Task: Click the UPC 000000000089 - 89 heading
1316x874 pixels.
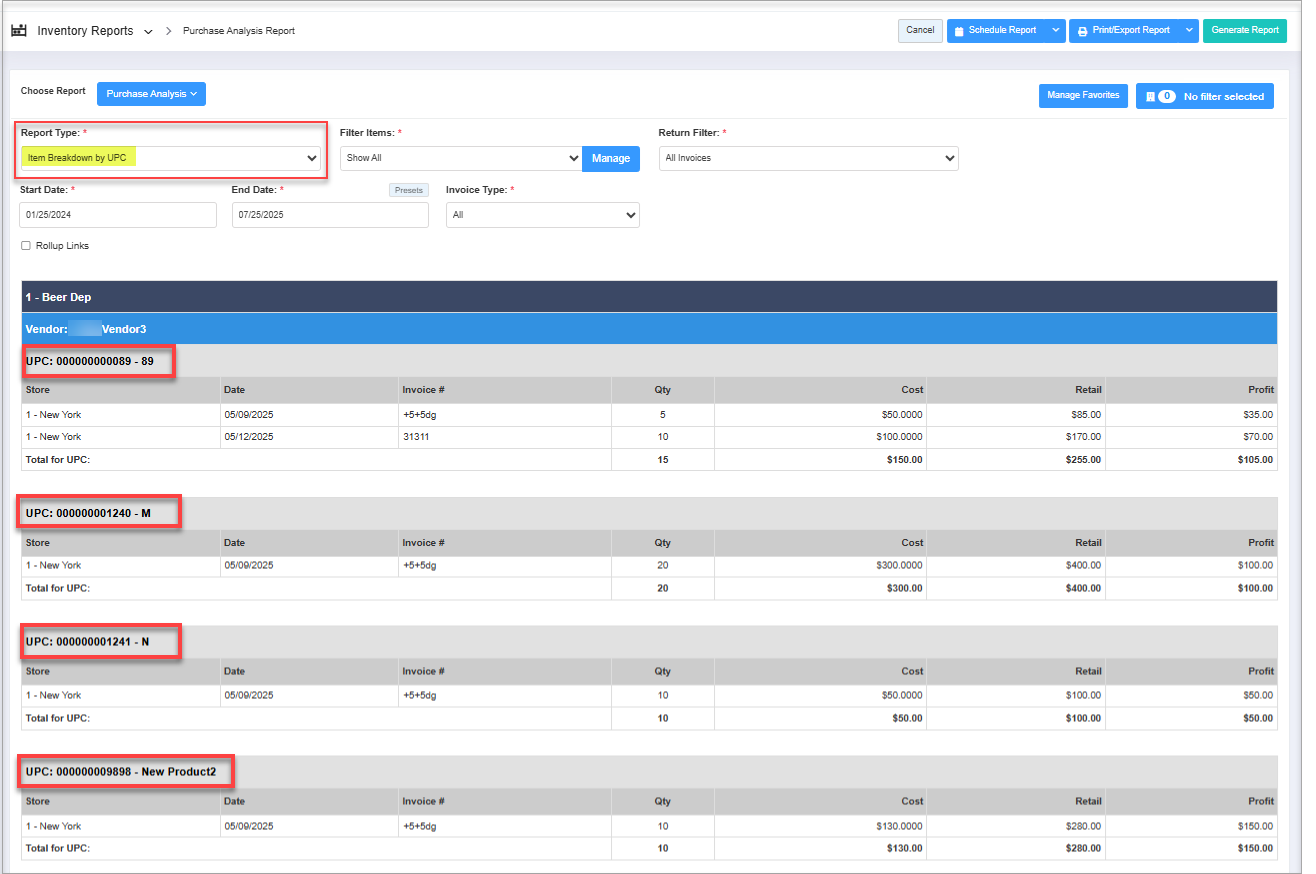Action: tap(90, 361)
